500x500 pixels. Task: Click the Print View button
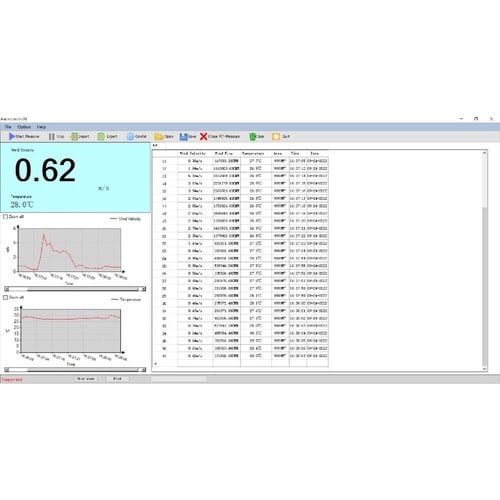pyautogui.click(x=86, y=379)
